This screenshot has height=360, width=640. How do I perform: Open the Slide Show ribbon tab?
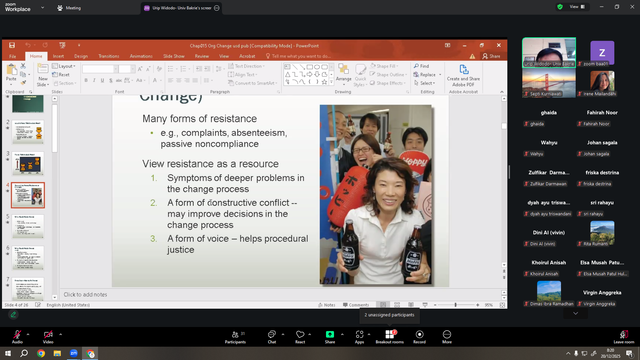coord(174,56)
